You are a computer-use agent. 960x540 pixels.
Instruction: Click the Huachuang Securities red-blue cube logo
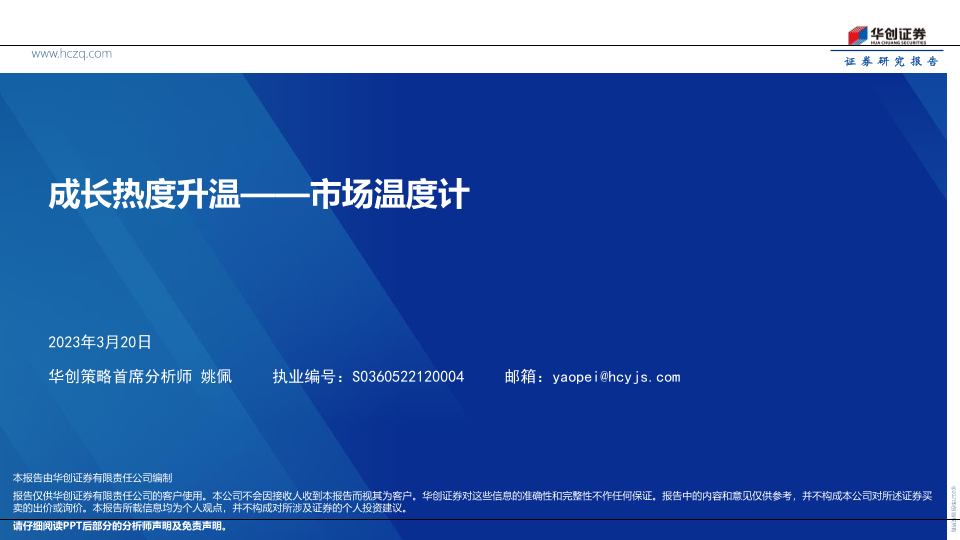pos(858,35)
